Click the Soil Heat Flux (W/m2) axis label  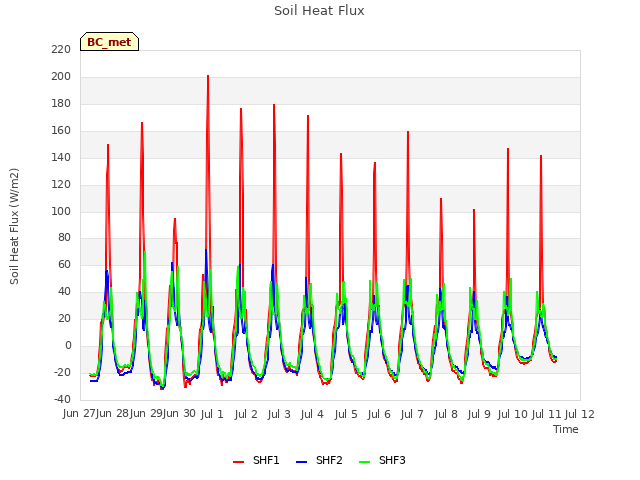coord(14,226)
